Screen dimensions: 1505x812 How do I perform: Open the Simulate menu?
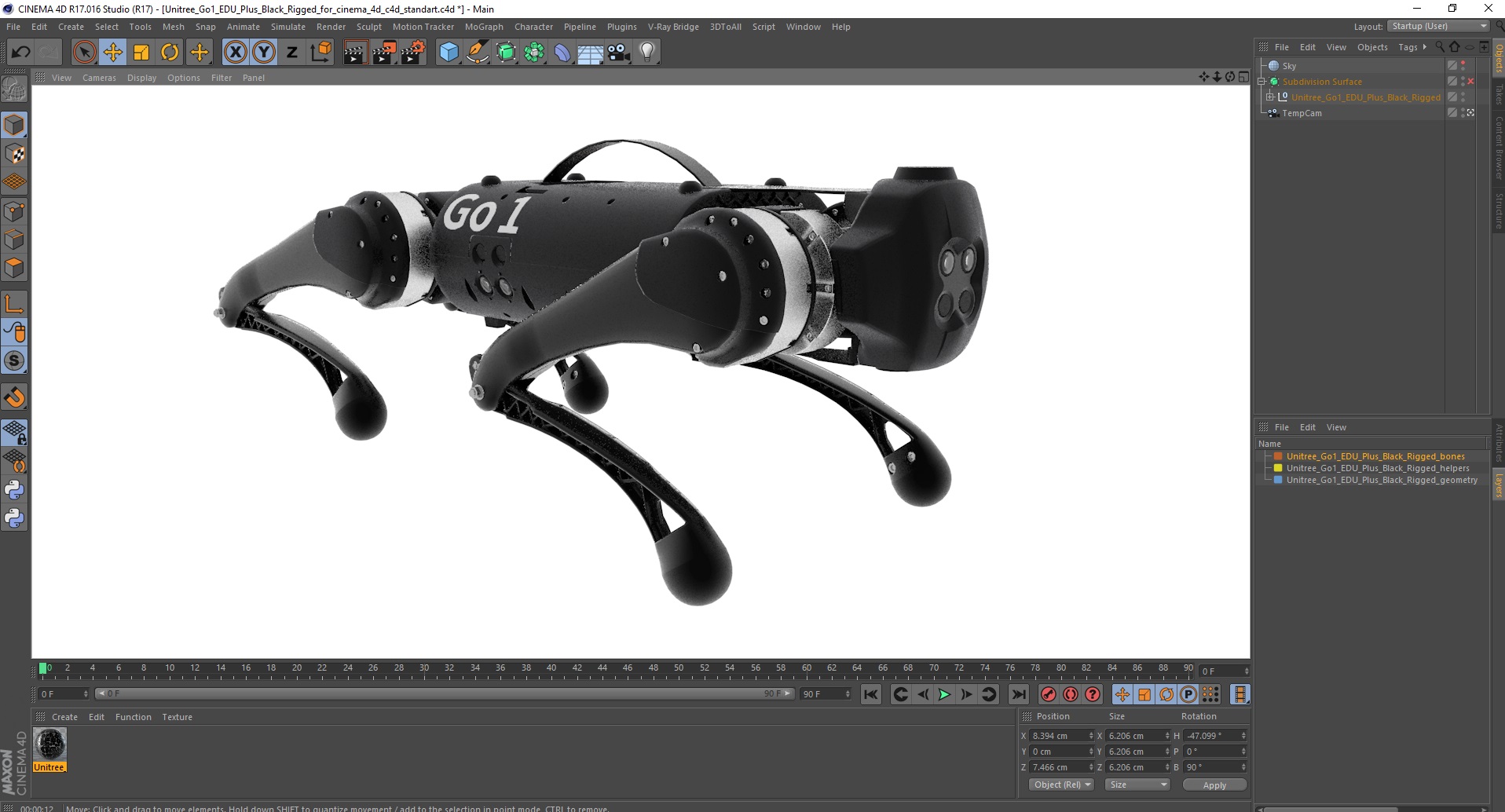tap(287, 27)
